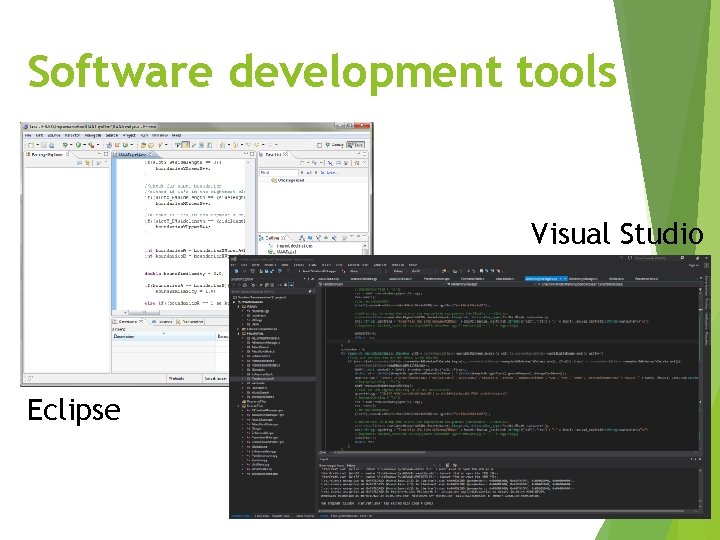This screenshot has height=540, width=720.
Task: Open the Win32 platform dropdown in Visual Studio
Action: [x=422, y=271]
